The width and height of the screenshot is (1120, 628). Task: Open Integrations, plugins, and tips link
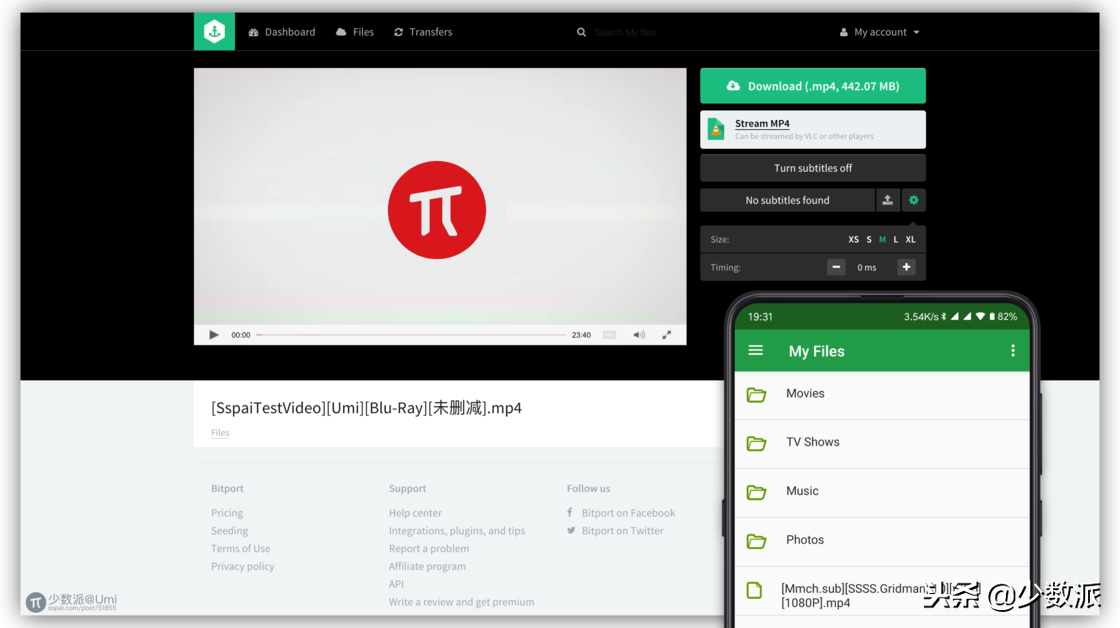pyautogui.click(x=457, y=531)
